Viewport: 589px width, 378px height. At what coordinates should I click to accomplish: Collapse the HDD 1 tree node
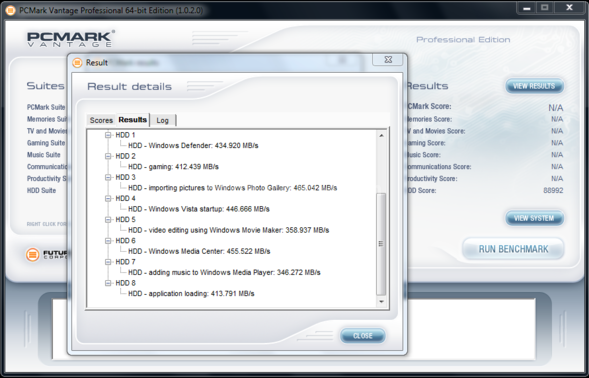click(108, 135)
